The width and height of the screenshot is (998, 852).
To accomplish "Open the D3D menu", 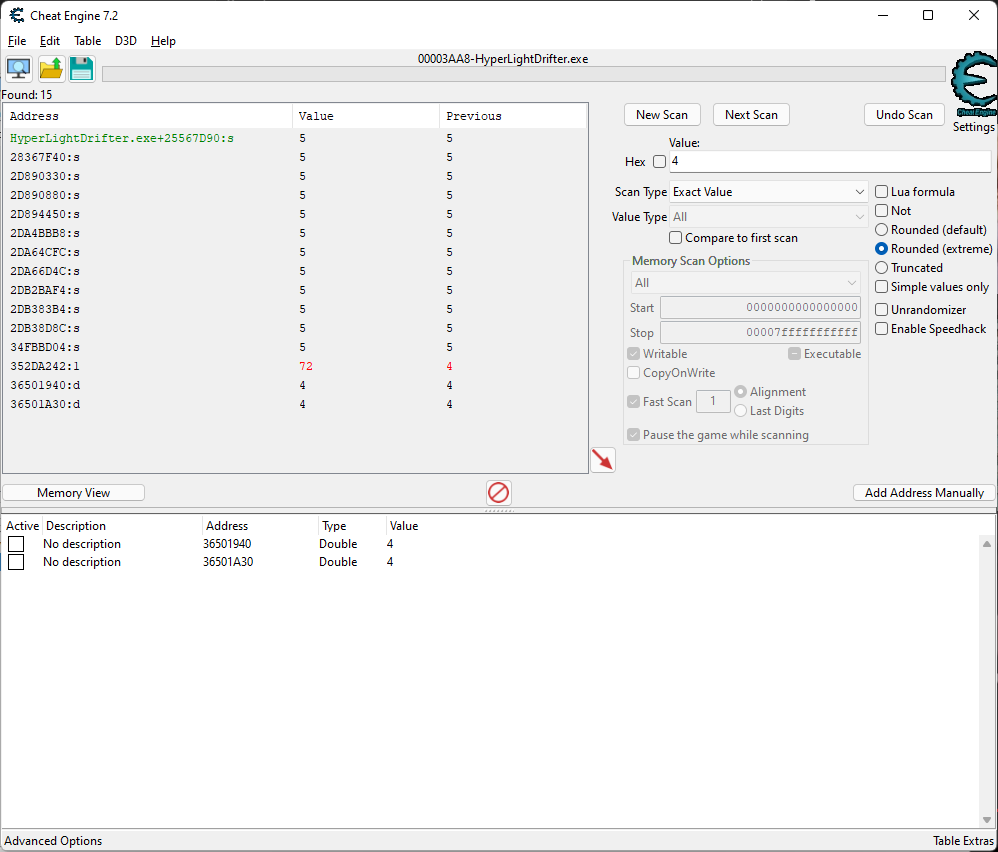I will [126, 41].
